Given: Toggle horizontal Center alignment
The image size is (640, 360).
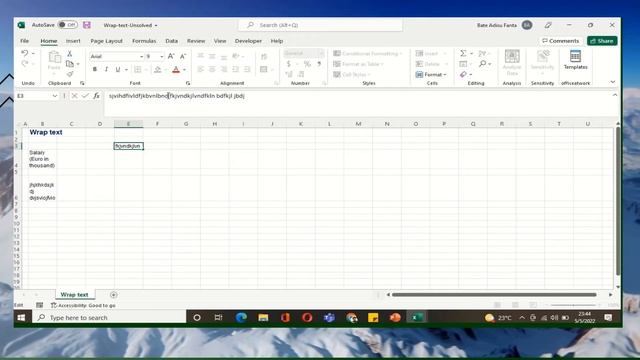Looking at the screenshot, I should [x=212, y=69].
